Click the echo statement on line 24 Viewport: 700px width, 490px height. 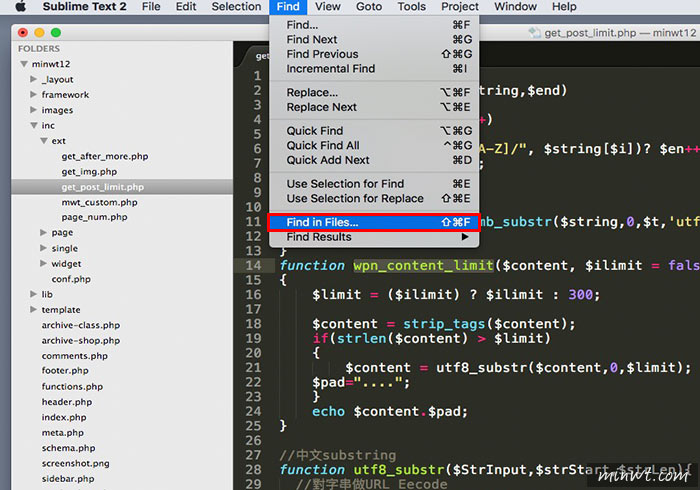(x=328, y=411)
